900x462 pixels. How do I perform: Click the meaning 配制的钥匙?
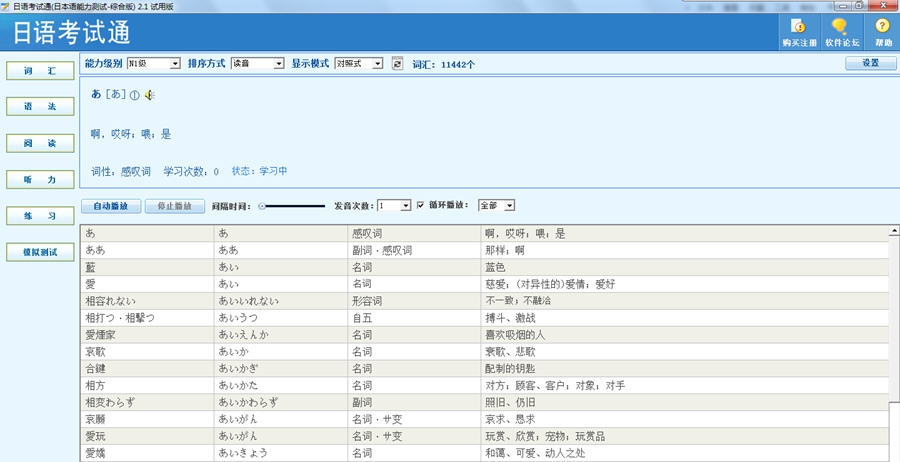510,369
